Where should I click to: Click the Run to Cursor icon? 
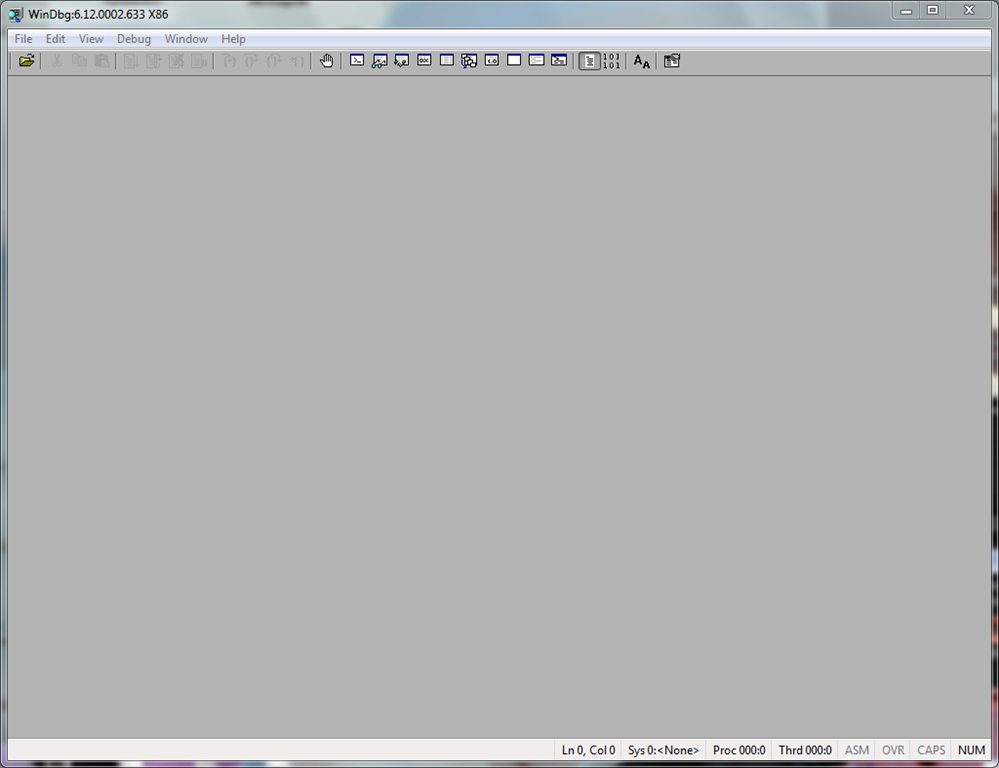click(297, 61)
